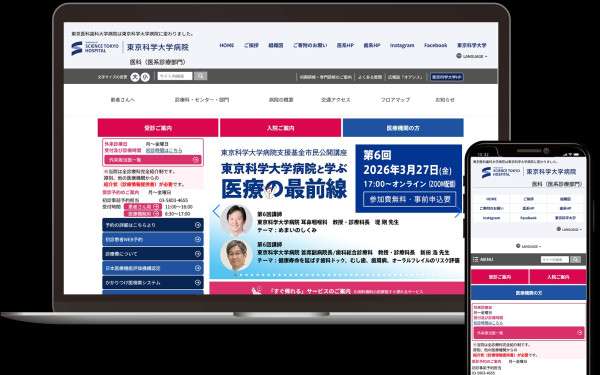Image resolution: width=600 pixels, height=375 pixels.
Task: Tap the 受診ご案内 tab on phone
Action: pos(499,277)
